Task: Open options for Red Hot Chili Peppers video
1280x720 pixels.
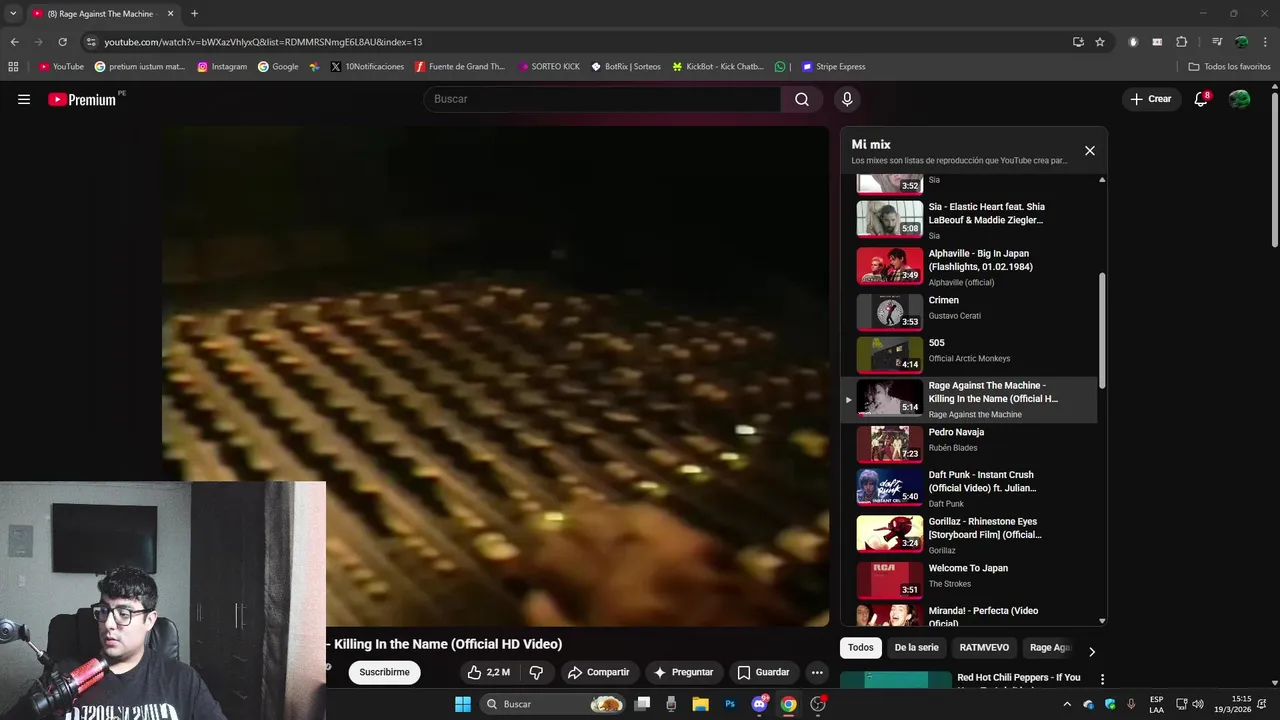Action: [x=1102, y=679]
